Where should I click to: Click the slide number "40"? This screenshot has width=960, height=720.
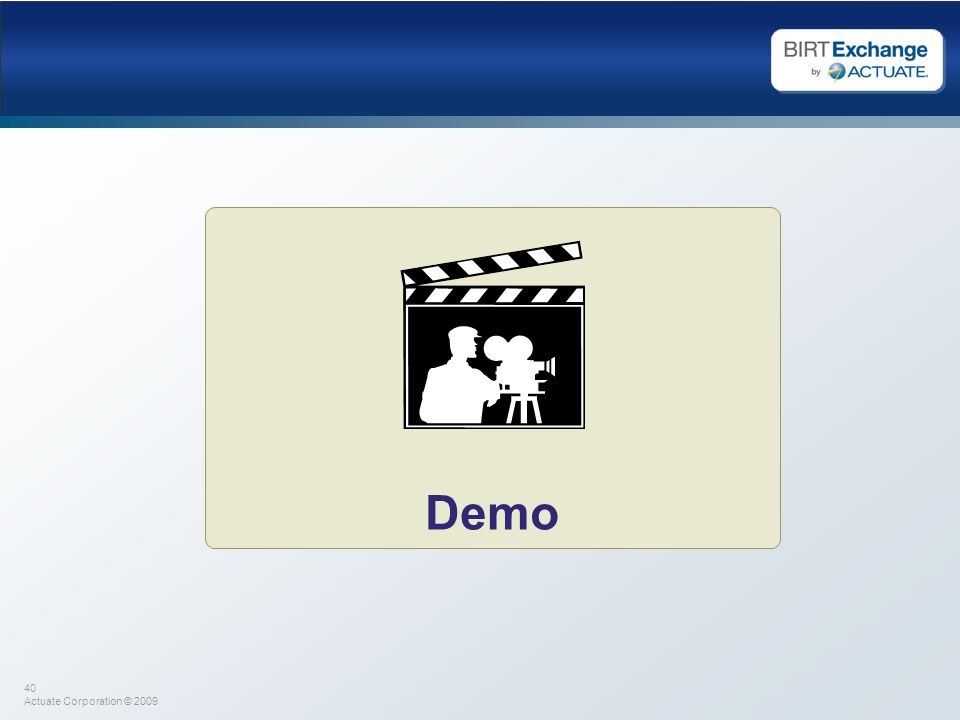coord(30,688)
